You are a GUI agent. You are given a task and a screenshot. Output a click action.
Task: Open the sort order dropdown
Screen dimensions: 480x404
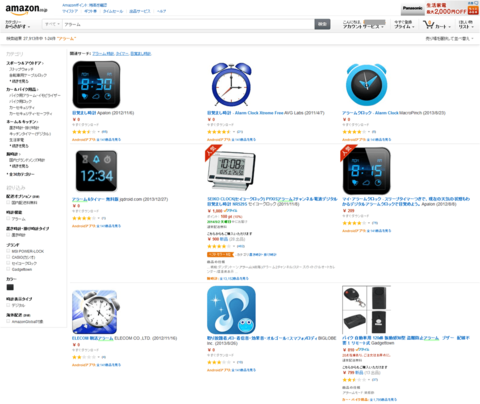[x=449, y=39]
